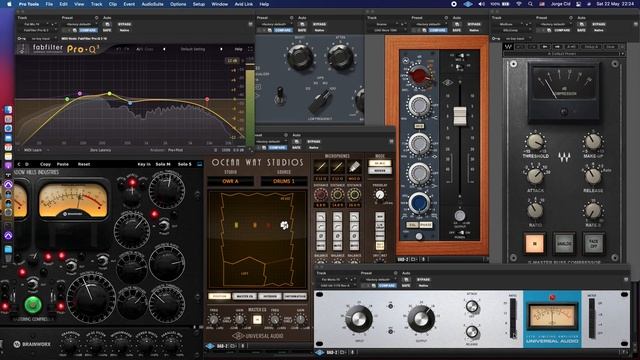Click the Help button in FabFilter Pro-Q 3
Image resolution: width=640 pixels, height=360 pixels.
pos(238,49)
